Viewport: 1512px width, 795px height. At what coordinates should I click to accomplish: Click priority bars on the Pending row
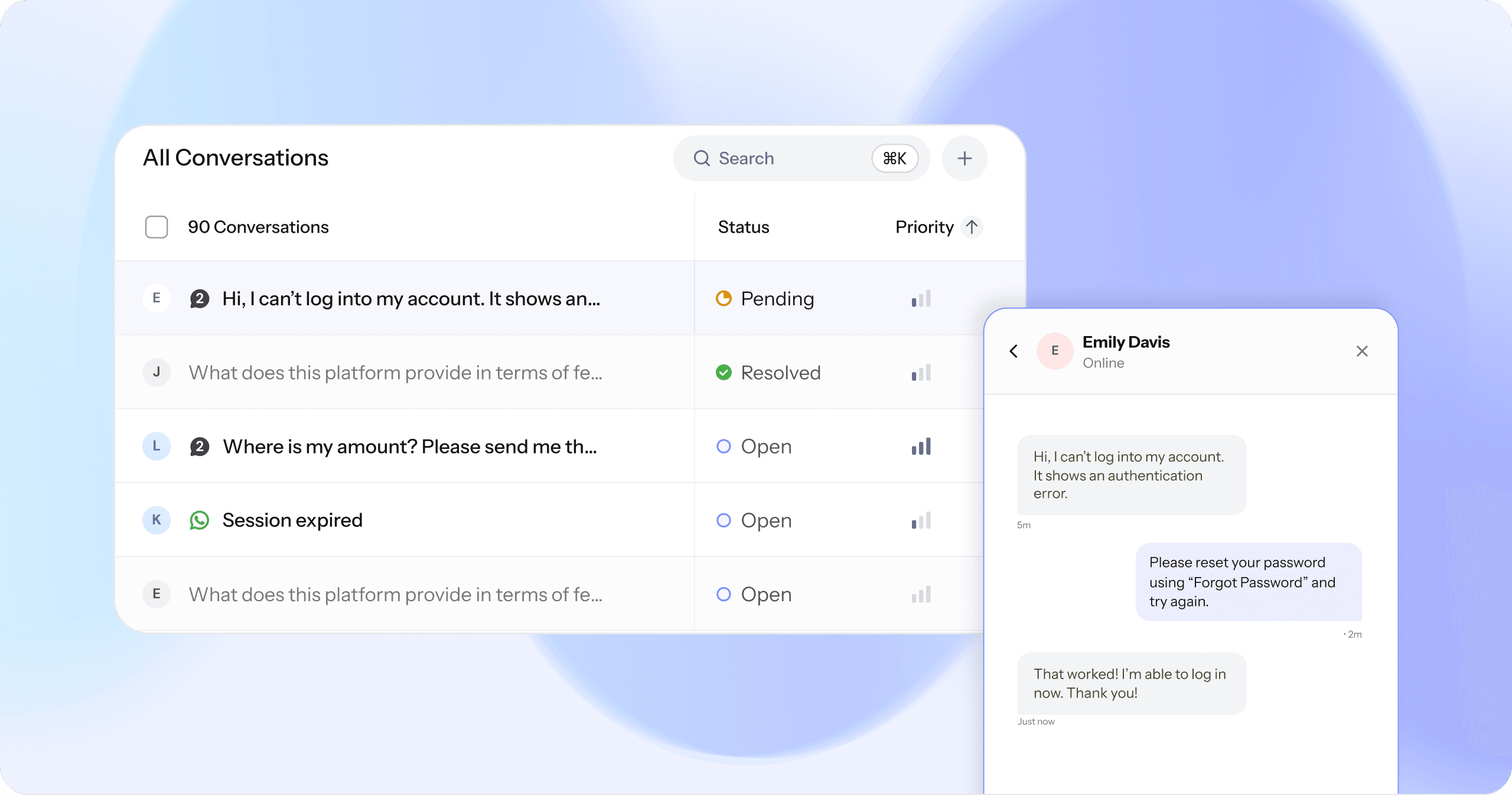[921, 298]
